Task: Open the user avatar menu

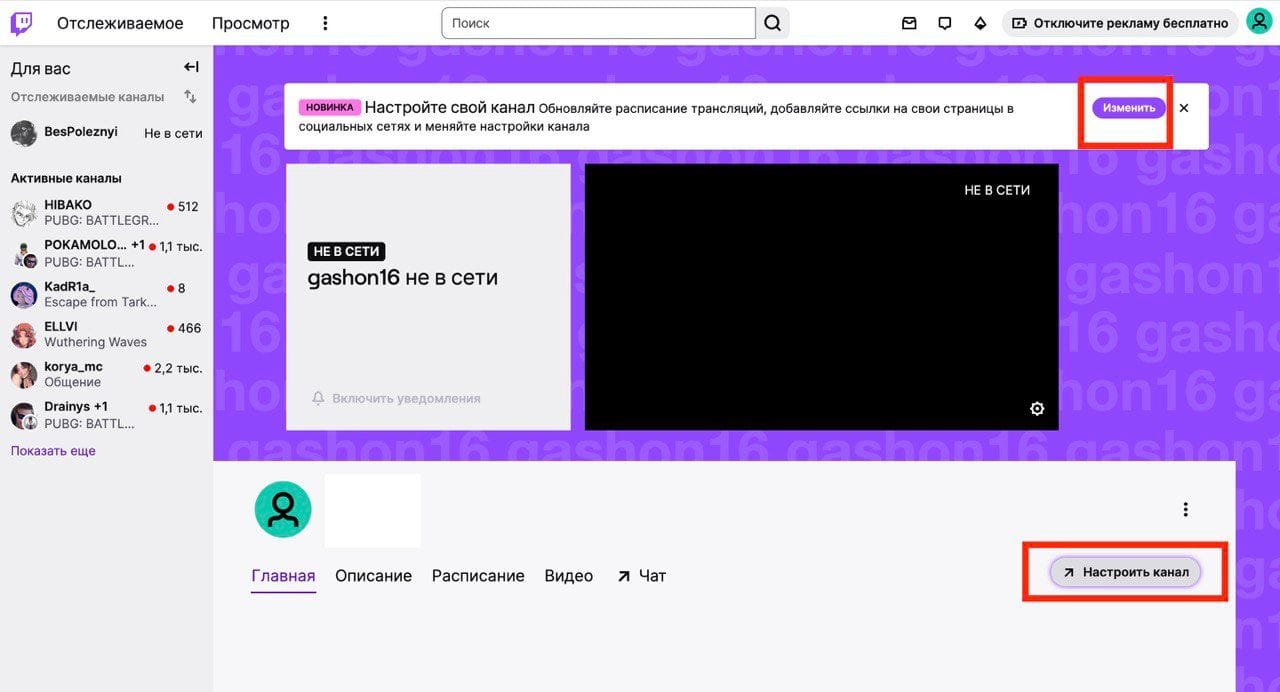Action: pyautogui.click(x=1258, y=22)
